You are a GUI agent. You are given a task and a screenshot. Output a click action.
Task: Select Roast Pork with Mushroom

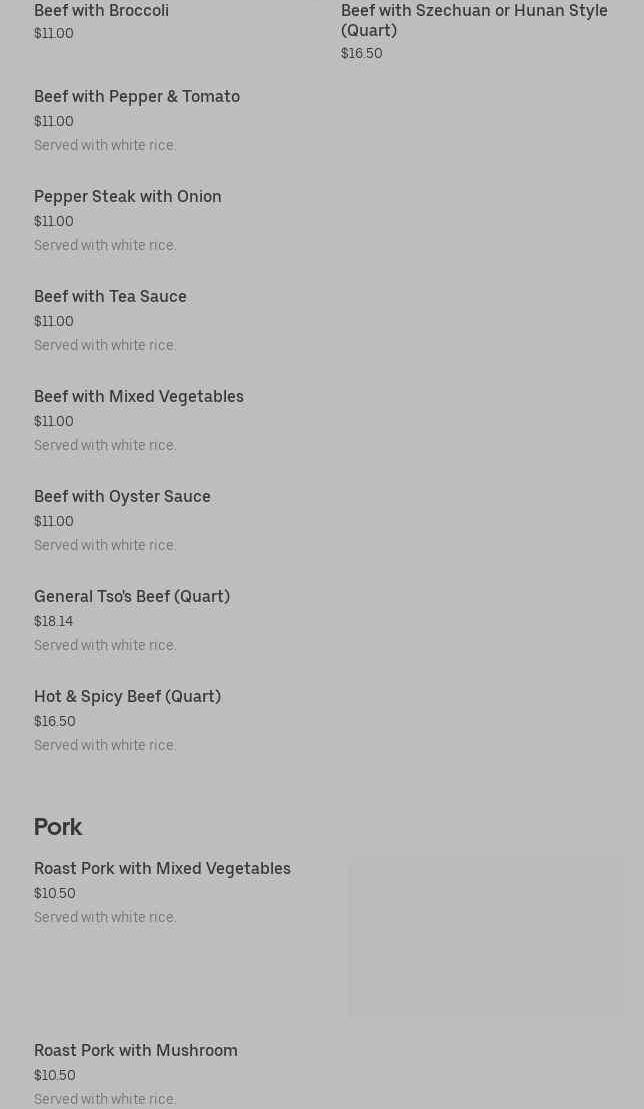tap(136, 1051)
